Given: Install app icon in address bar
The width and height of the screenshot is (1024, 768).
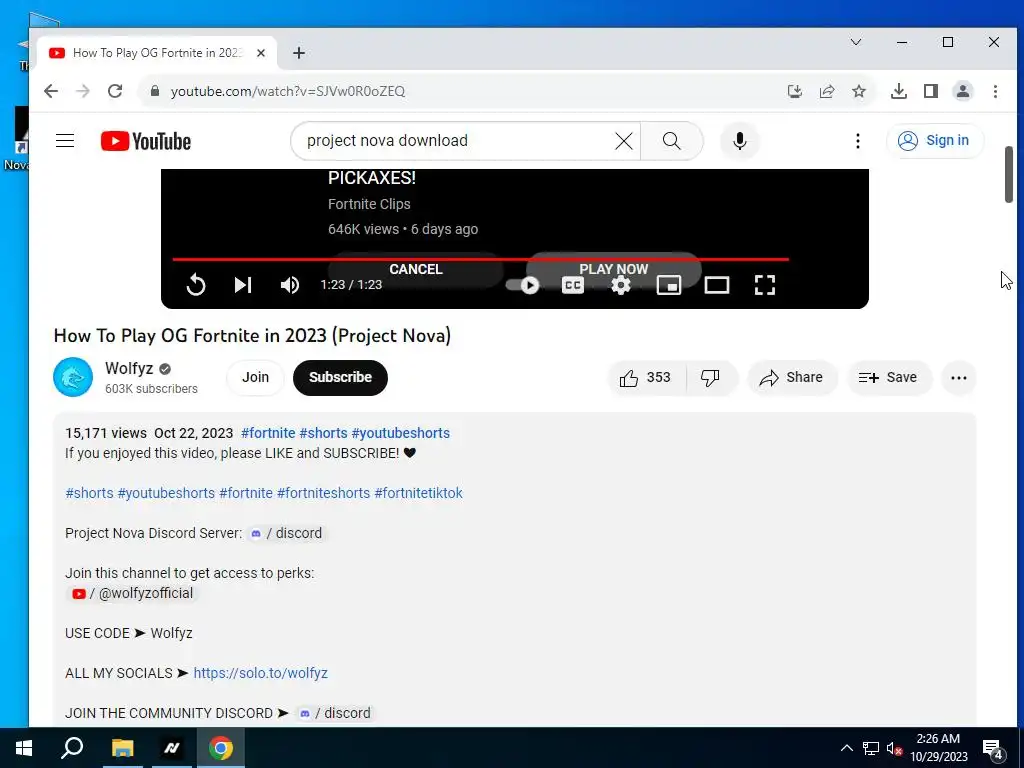Looking at the screenshot, I should (x=795, y=91).
